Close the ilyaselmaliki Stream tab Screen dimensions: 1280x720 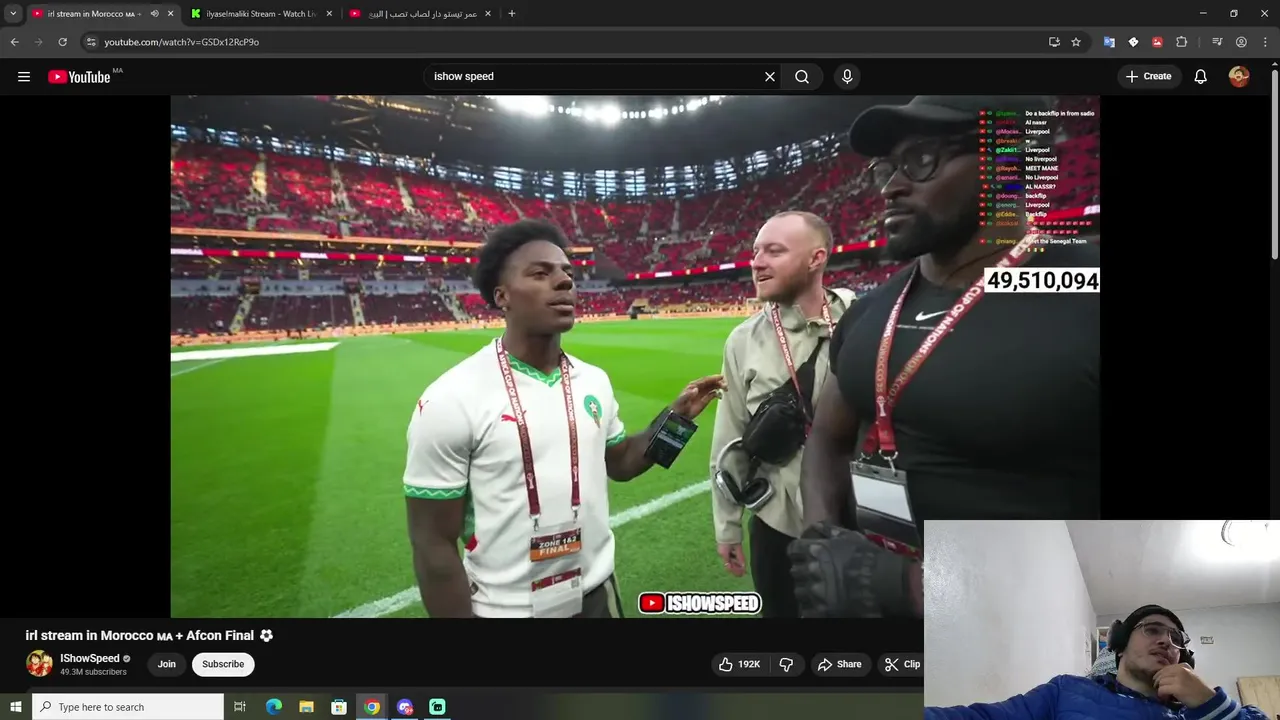(x=329, y=14)
